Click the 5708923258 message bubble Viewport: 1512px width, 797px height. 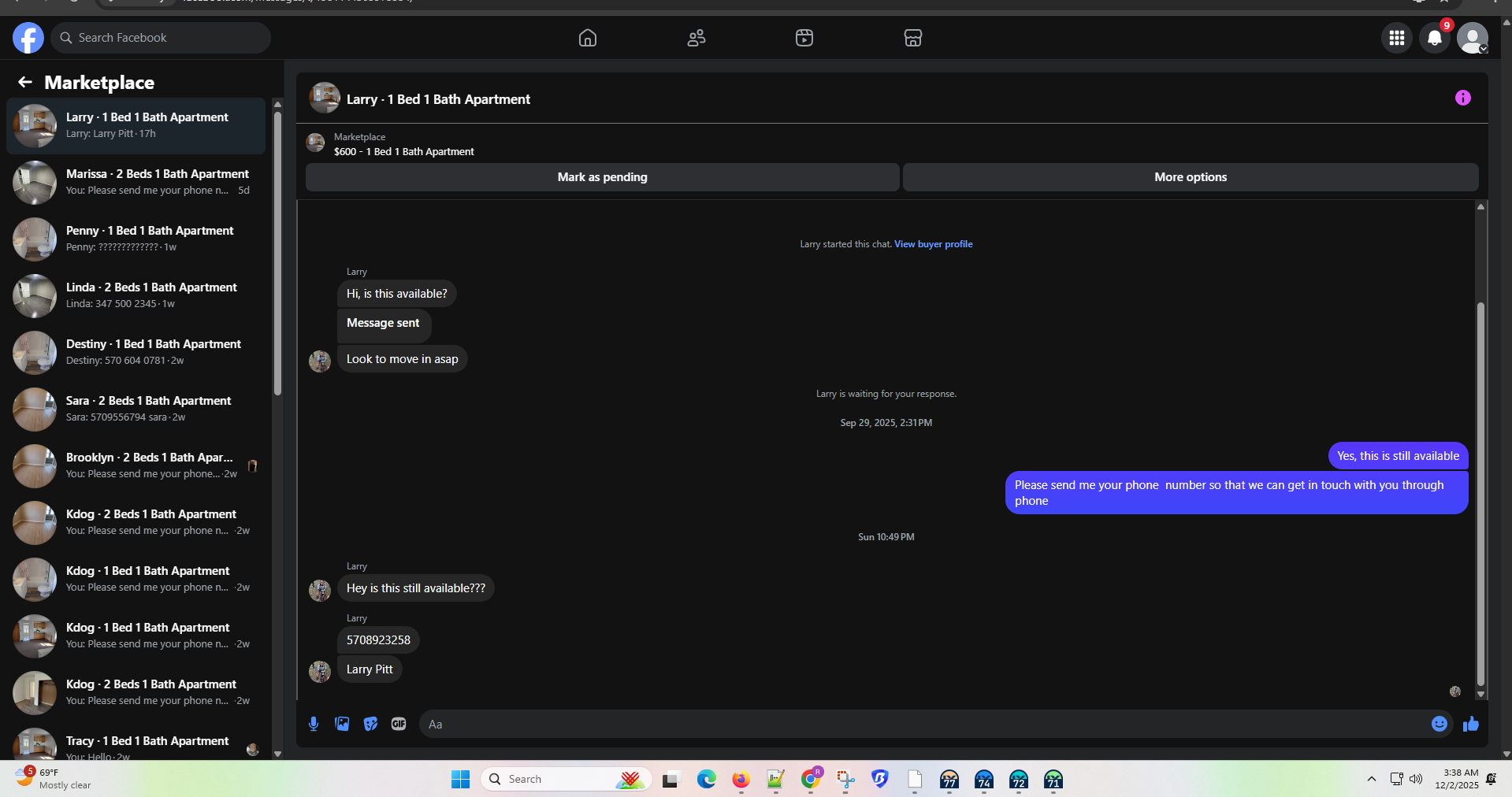tap(378, 640)
